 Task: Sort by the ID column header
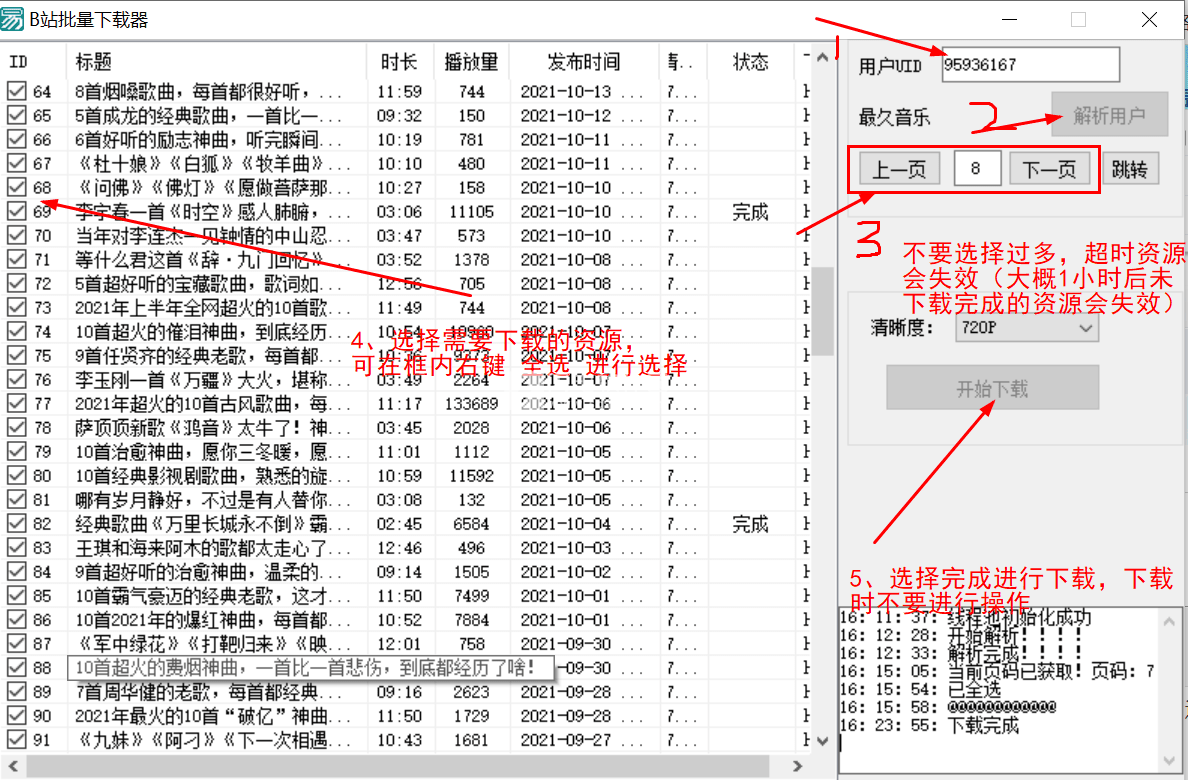tap(33, 61)
